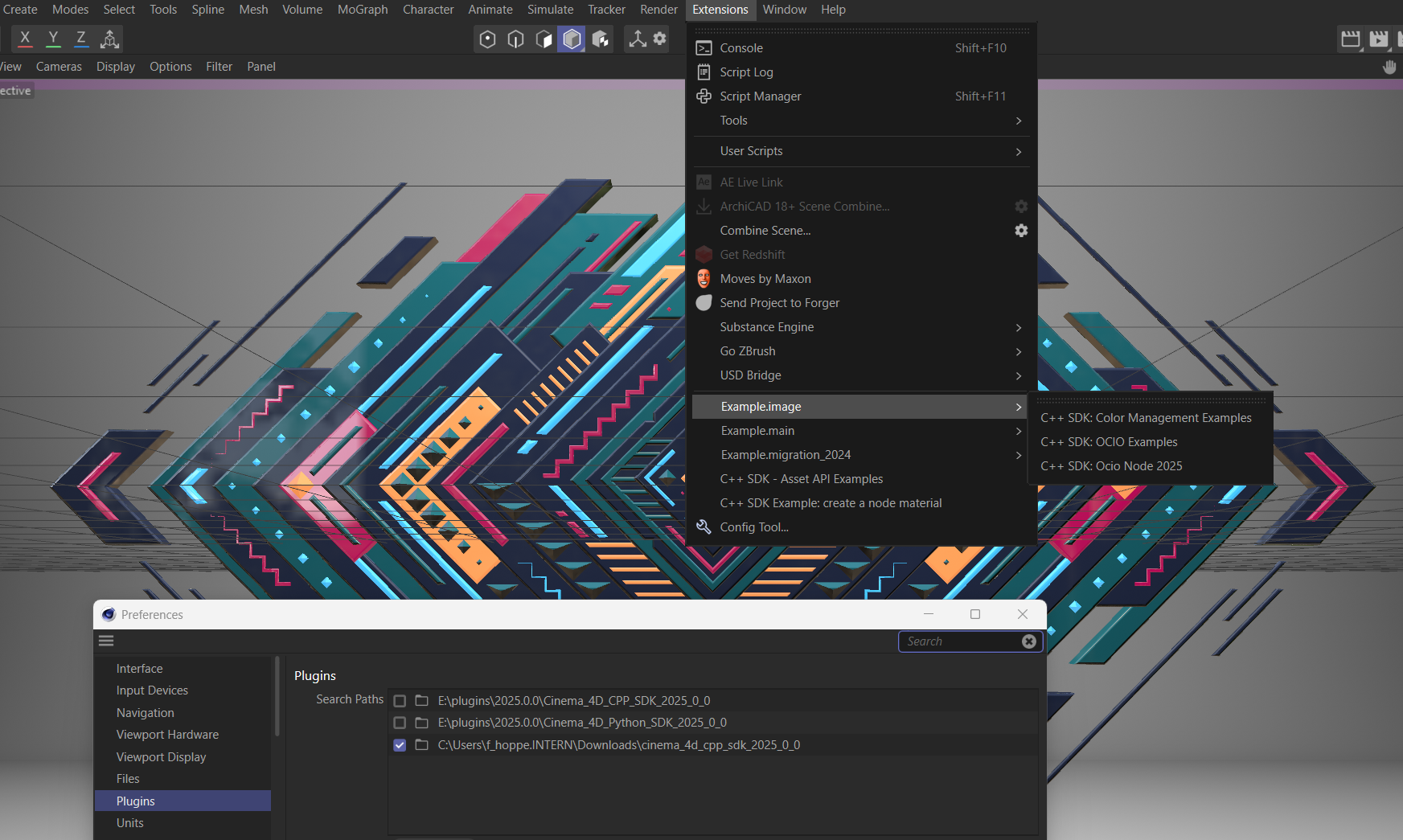Image resolution: width=1403 pixels, height=840 pixels.
Task: Open the MoGraph menu
Action: point(363,10)
